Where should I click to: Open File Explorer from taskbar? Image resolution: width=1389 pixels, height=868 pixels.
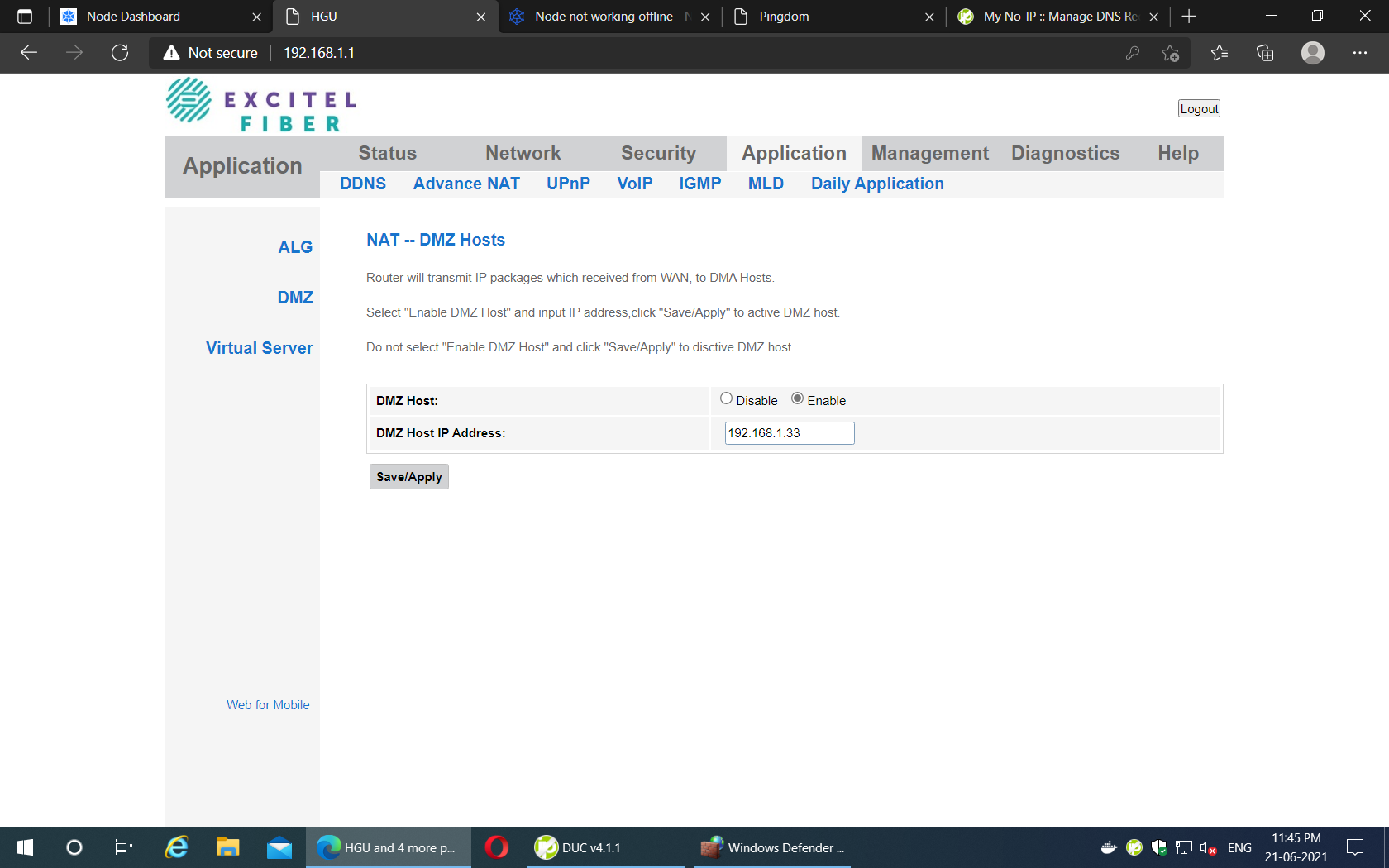(x=227, y=847)
